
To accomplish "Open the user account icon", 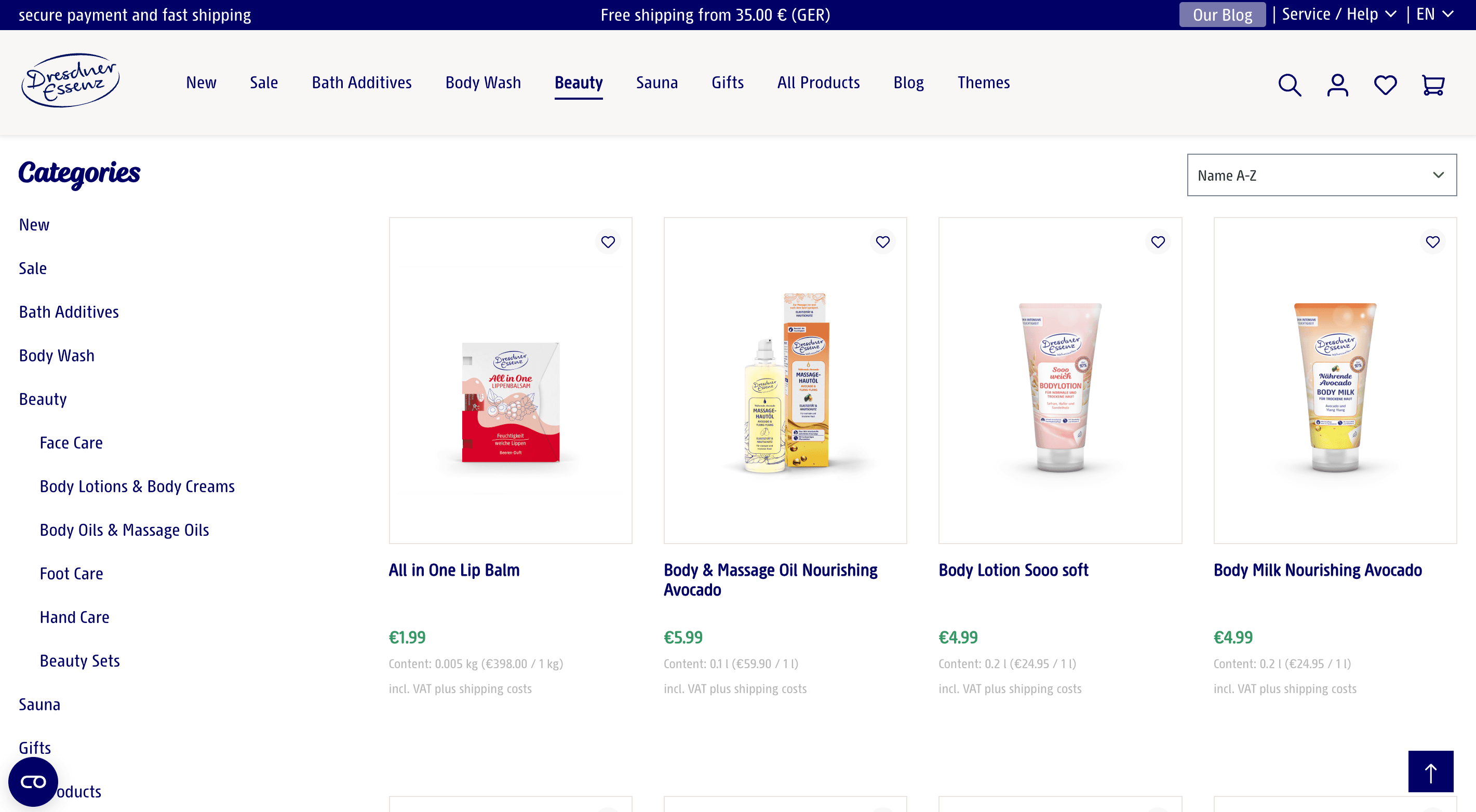I will tap(1337, 85).
